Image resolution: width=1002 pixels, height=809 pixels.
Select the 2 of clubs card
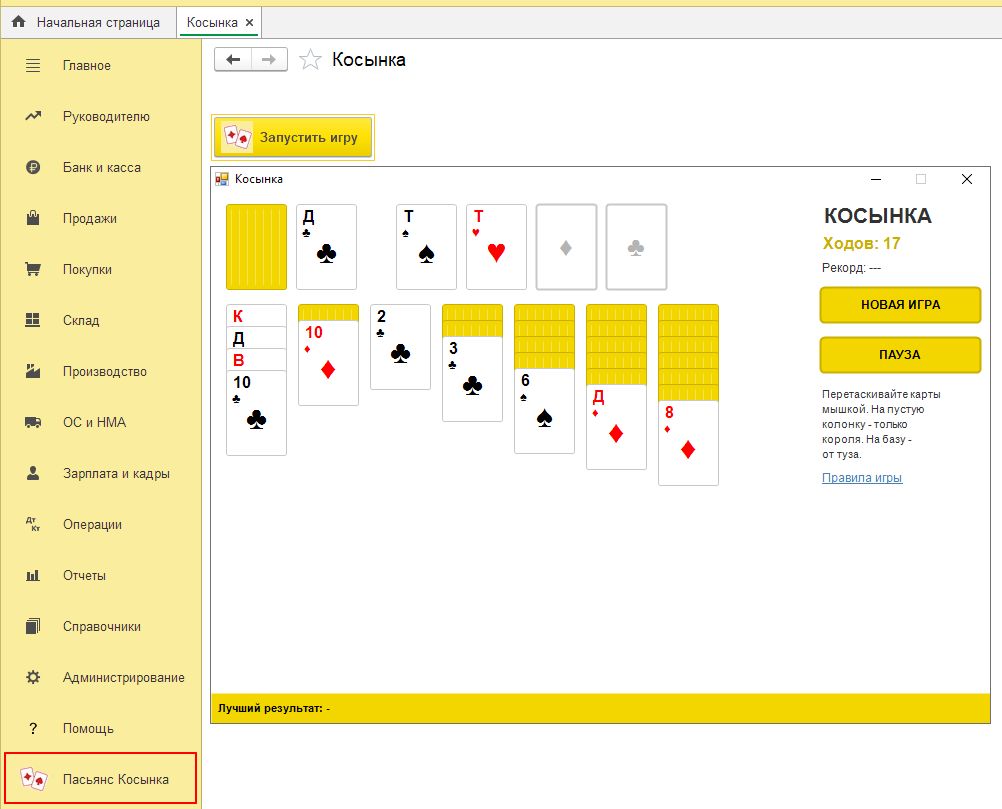pos(400,347)
